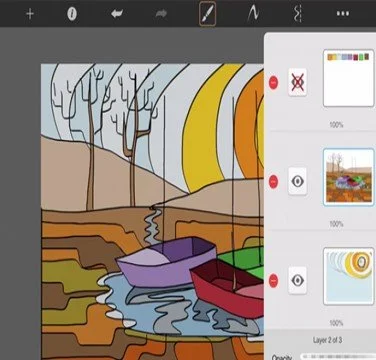Delete the top color-palette layer
Image resolution: width=376 pixels, height=360 pixels.
(x=273, y=82)
